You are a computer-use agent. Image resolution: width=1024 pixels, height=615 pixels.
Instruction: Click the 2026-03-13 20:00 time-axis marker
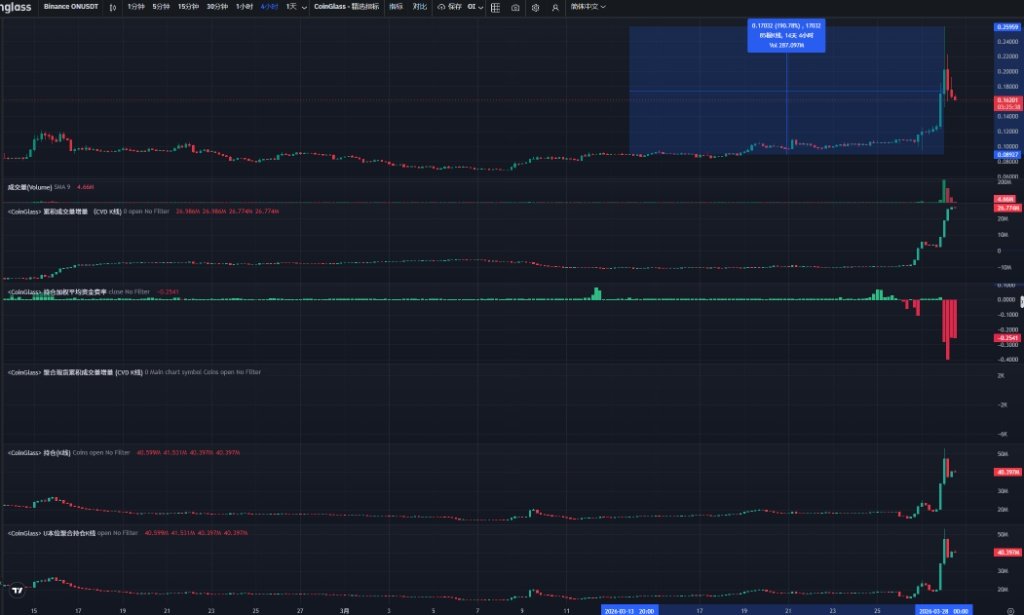click(630, 610)
